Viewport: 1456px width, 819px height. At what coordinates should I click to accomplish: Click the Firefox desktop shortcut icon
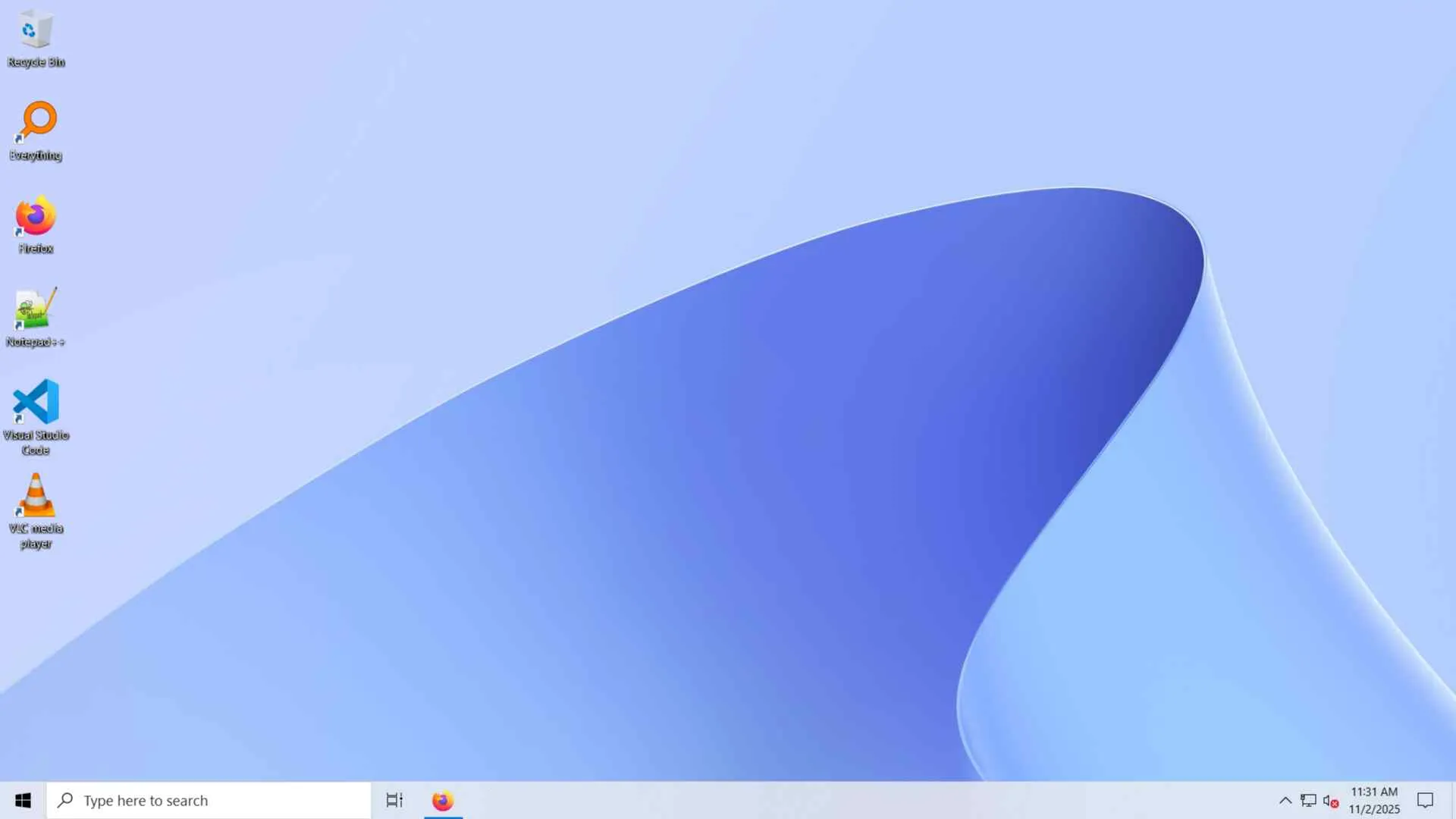36,217
